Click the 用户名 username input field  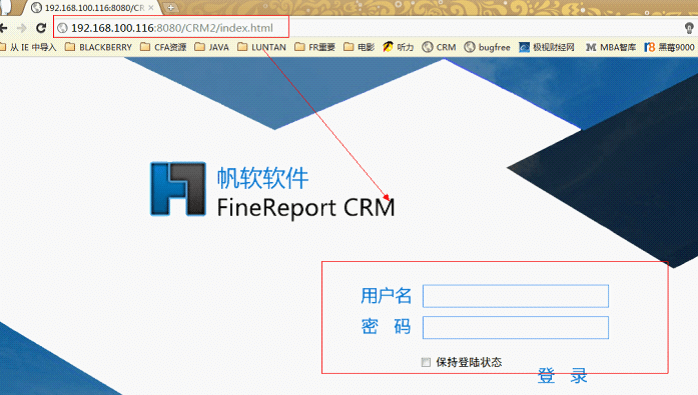[515, 296]
